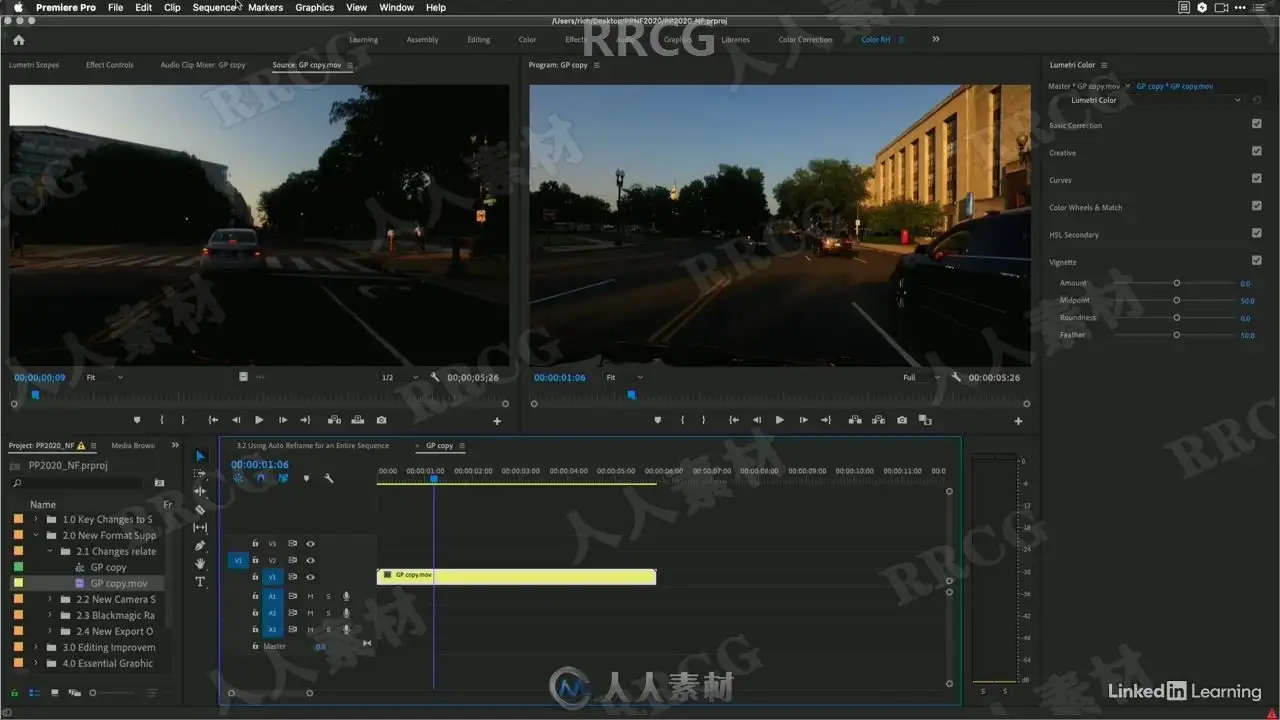The image size is (1280, 720).
Task: Open the Sequence menu
Action: [215, 7]
